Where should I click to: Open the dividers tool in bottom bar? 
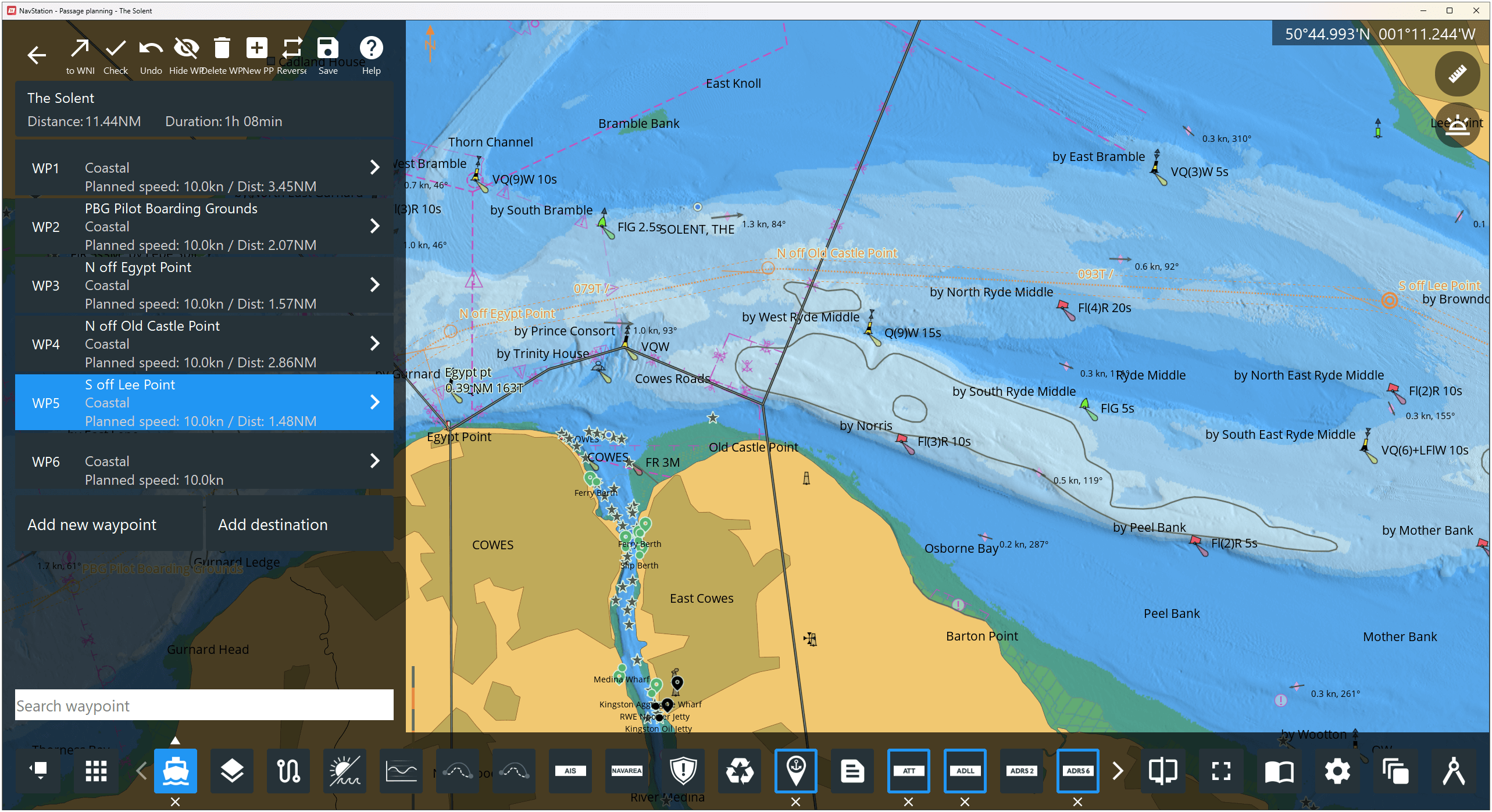click(x=1453, y=771)
